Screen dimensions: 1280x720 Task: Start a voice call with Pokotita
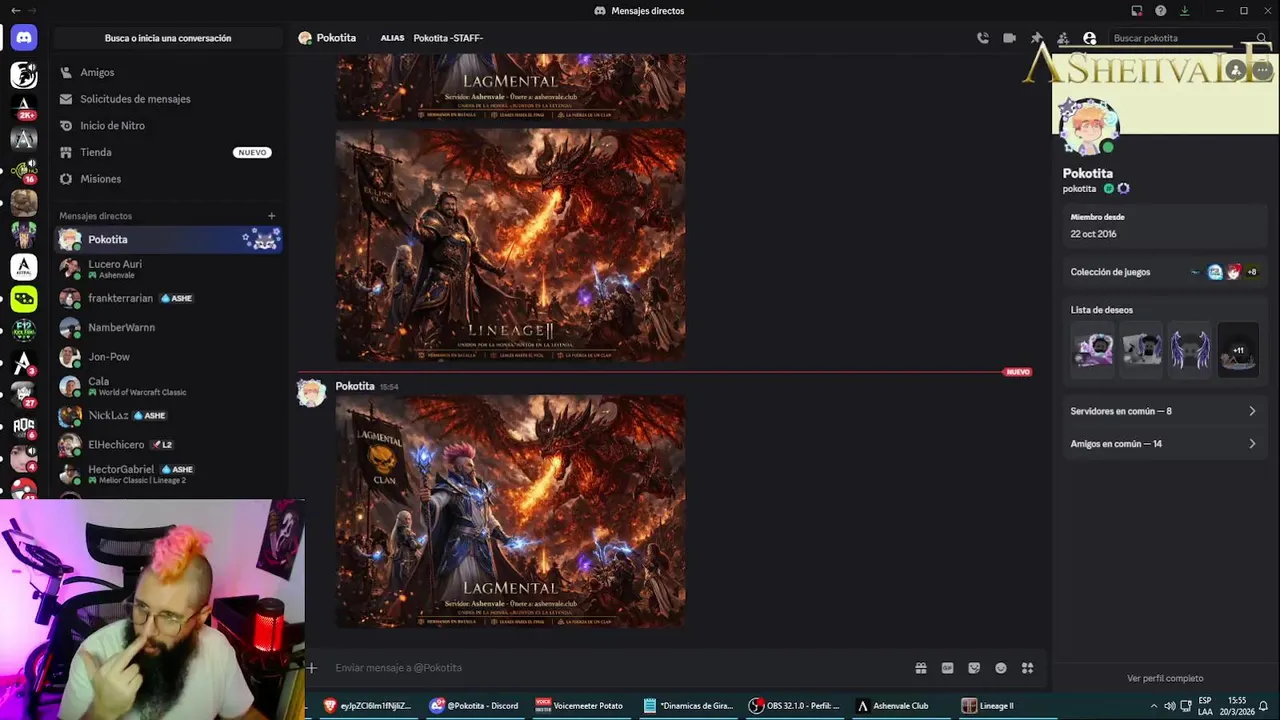point(983,38)
